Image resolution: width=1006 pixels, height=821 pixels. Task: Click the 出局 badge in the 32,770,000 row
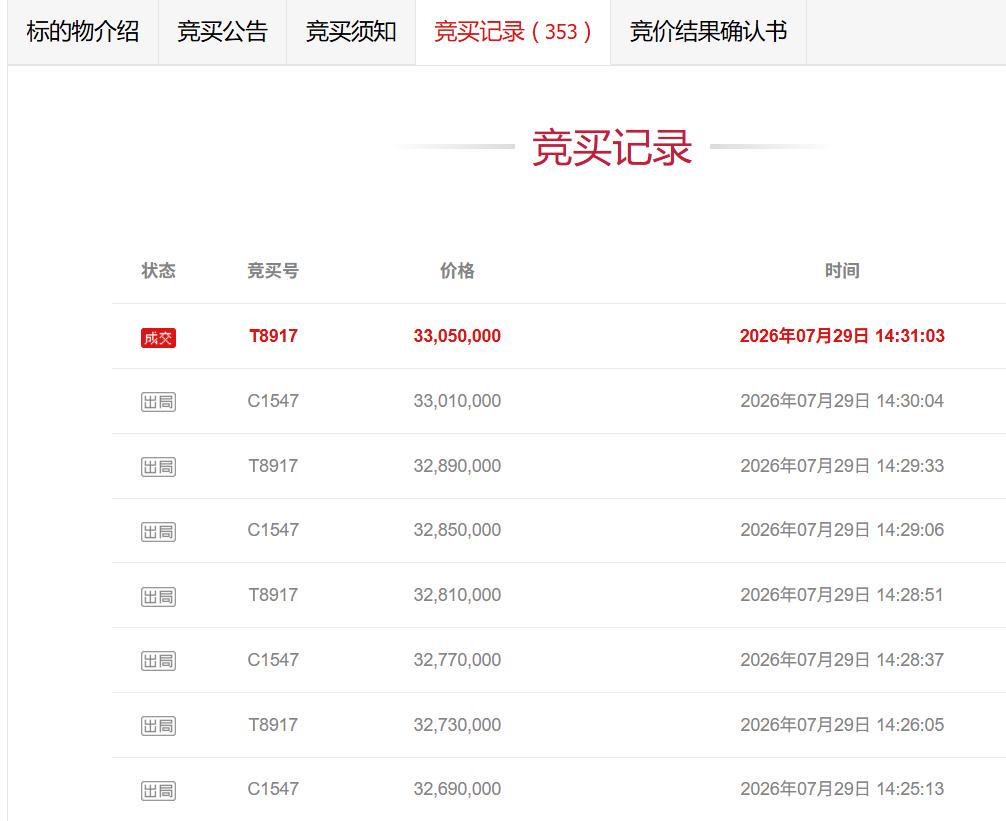coord(158,661)
